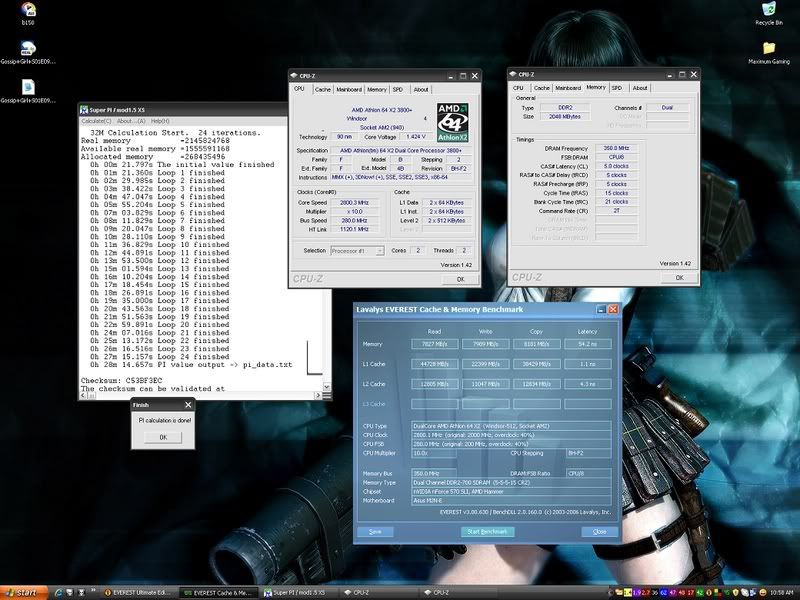Click the Windows Start button

click(22, 592)
